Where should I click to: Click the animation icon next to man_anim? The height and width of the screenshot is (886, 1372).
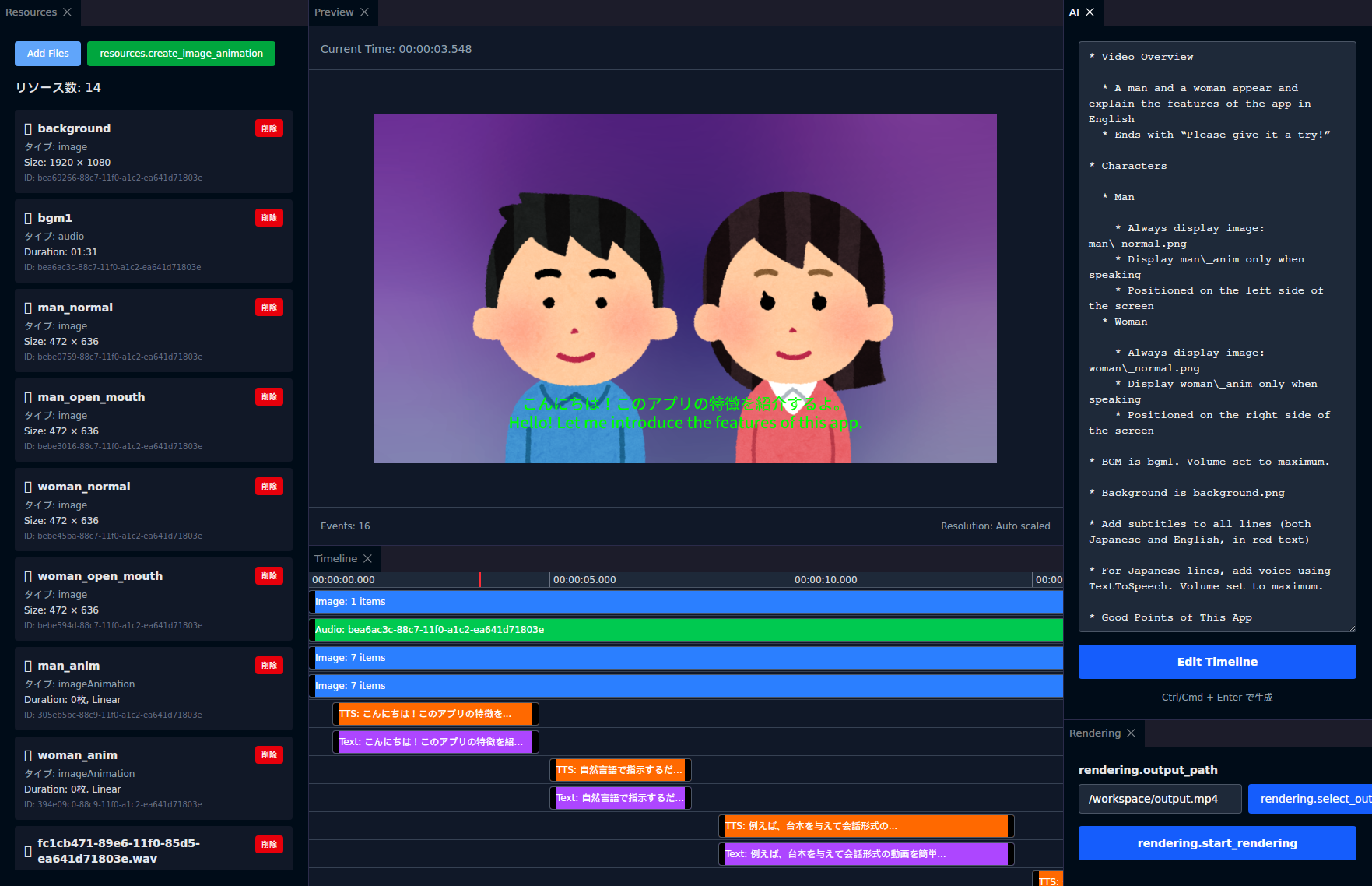(x=29, y=665)
